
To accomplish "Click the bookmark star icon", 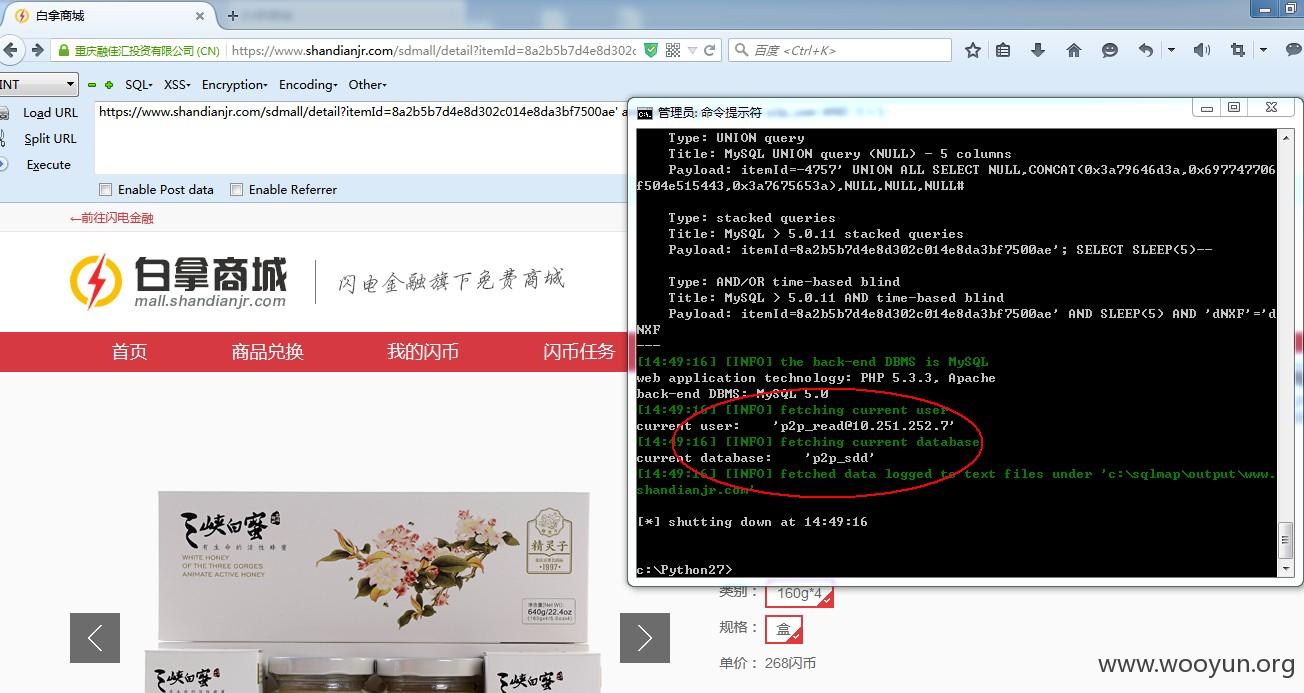I will coord(973,50).
